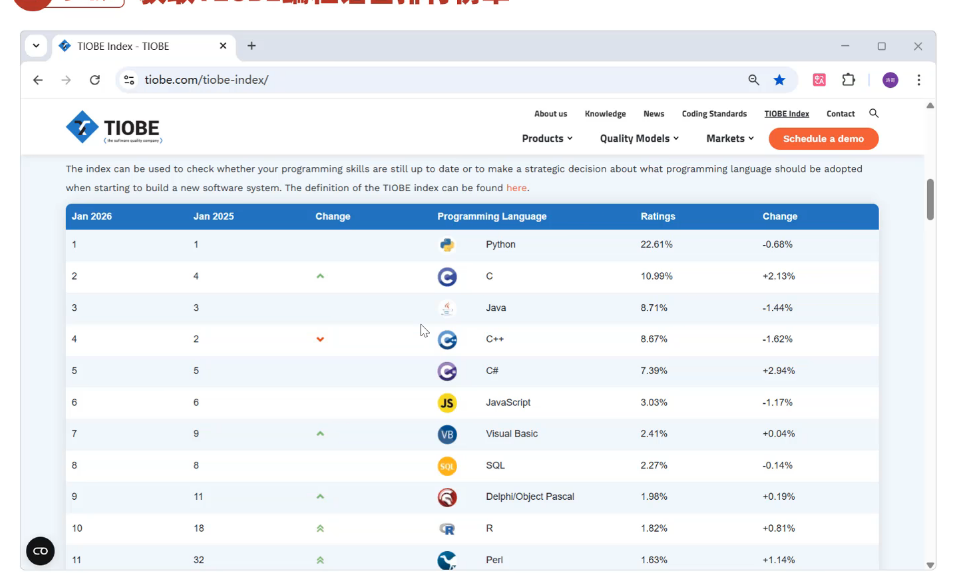
Task: Click the Delphi/Object Pascal name
Action: [530, 497]
